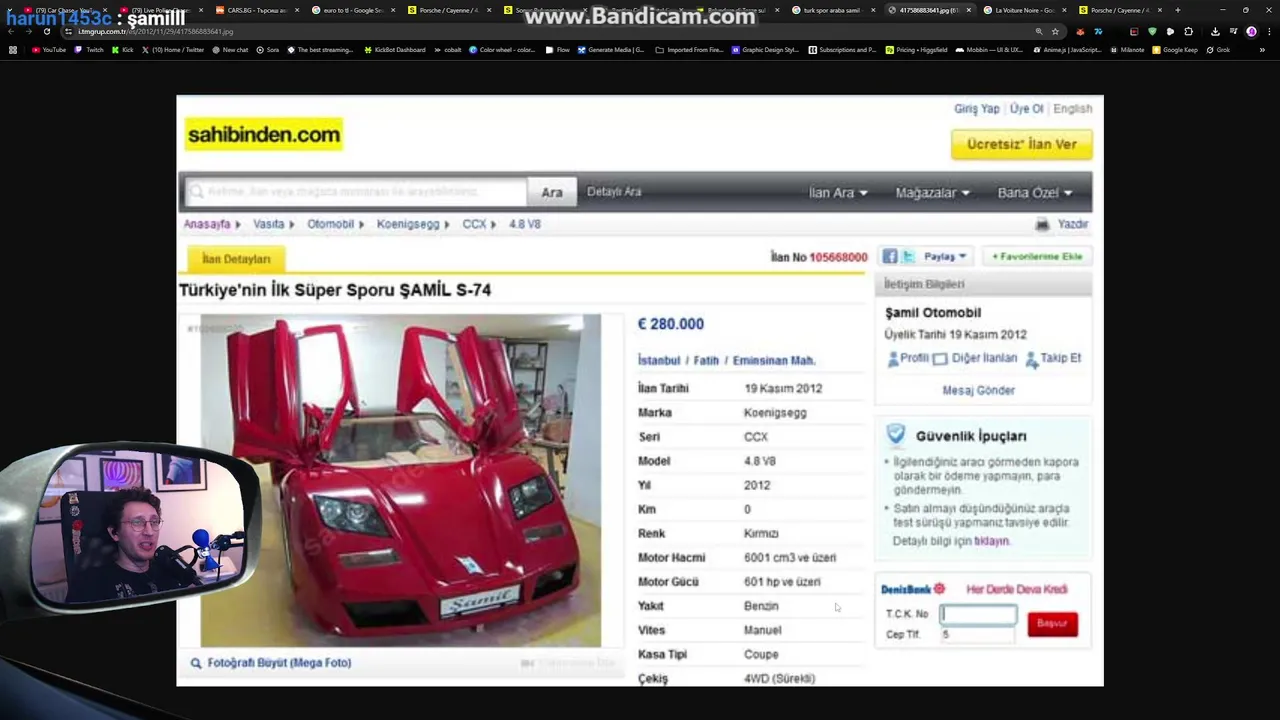Open the Milanote bookmark
The height and width of the screenshot is (720, 1280).
(1126, 50)
